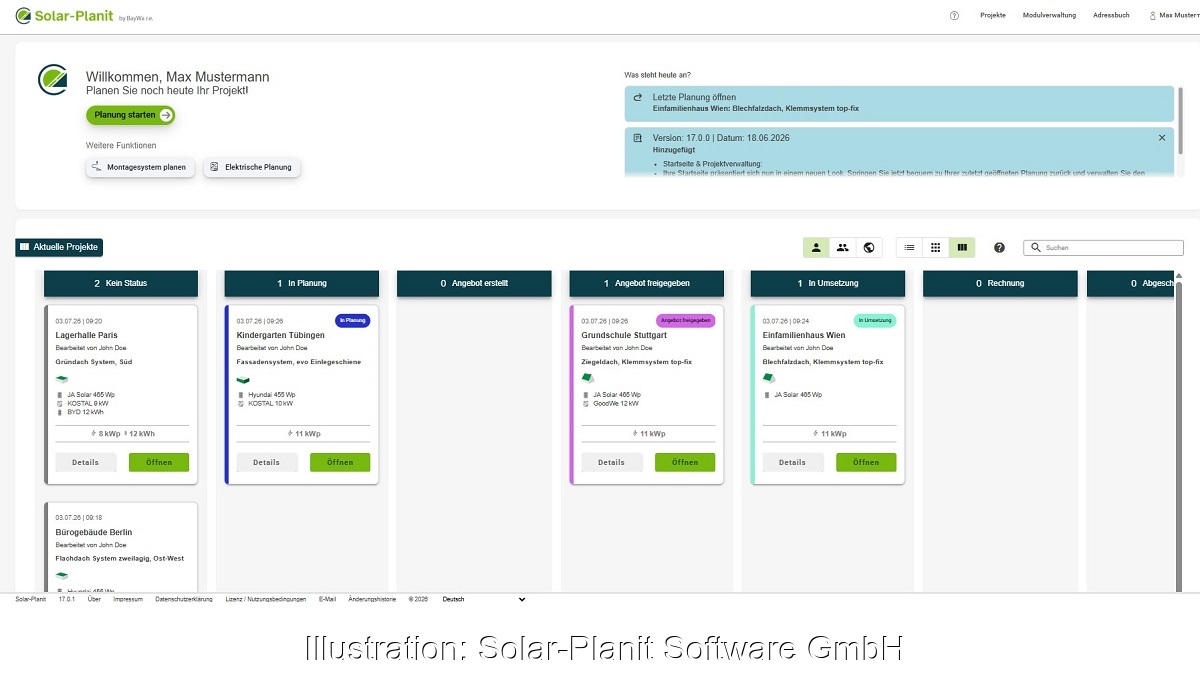The image size is (1200, 680).
Task: Open Impressum link in footer
Action: click(128, 599)
